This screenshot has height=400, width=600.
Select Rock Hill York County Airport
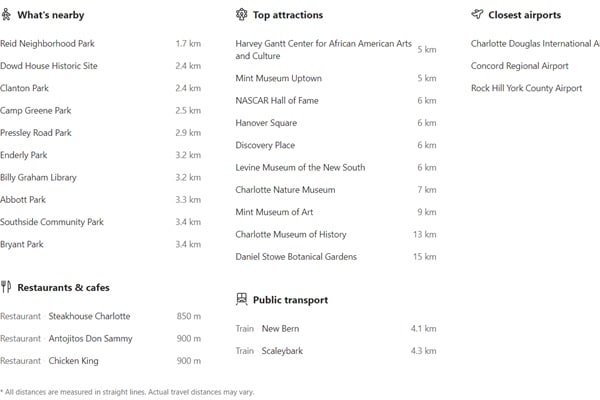pyautogui.click(x=526, y=88)
